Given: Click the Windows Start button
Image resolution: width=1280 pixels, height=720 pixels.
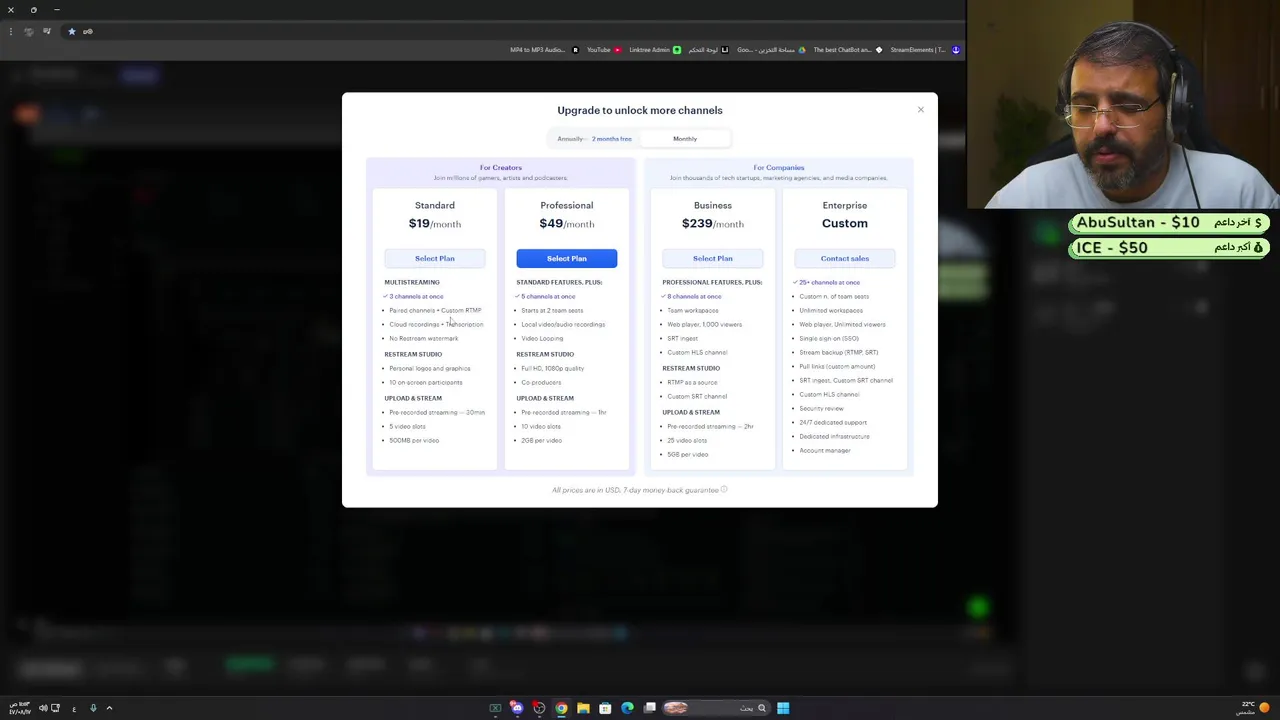Looking at the screenshot, I should [x=783, y=708].
